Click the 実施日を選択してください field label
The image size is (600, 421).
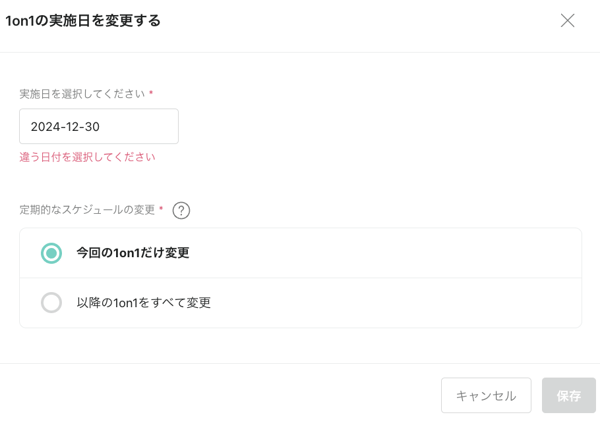[82, 94]
